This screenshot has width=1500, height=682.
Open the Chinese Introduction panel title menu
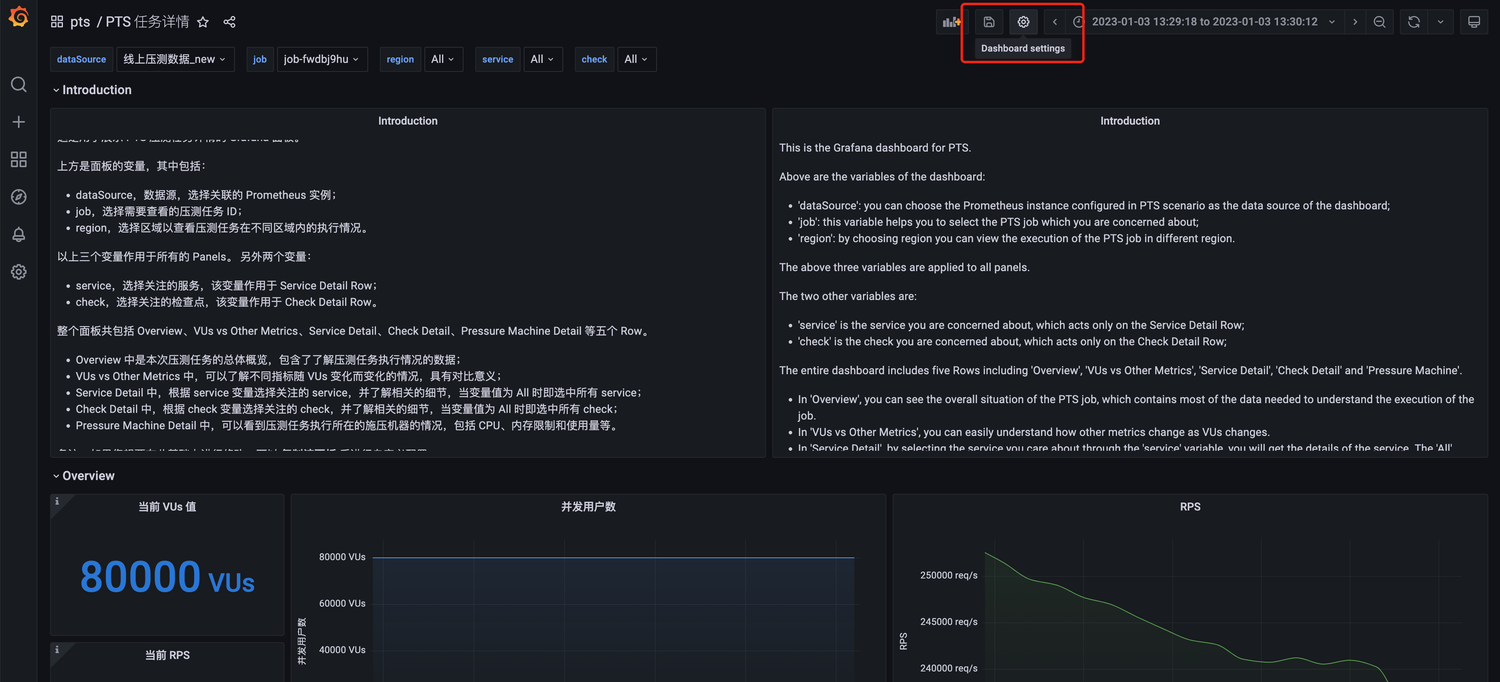point(408,121)
